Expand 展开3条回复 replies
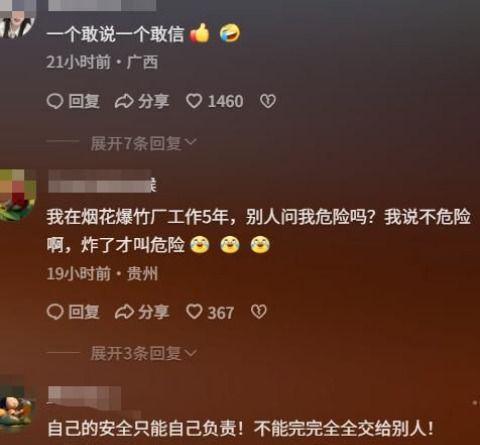480x445 pixels. (144, 353)
